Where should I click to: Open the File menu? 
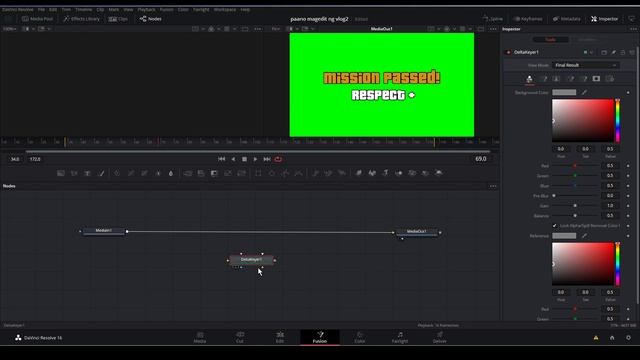tap(41, 9)
